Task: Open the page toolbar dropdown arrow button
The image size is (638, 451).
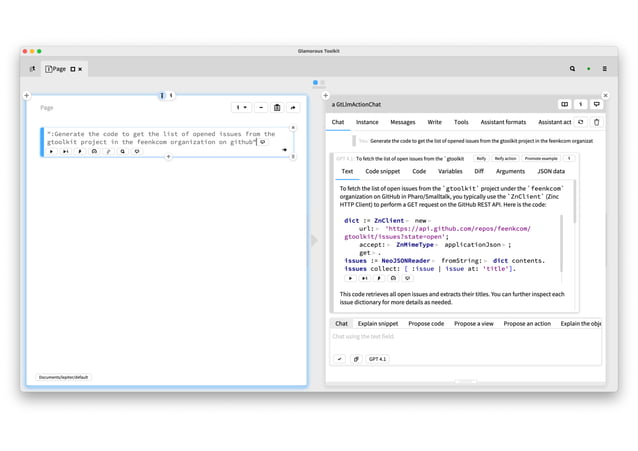Action: 241,107
